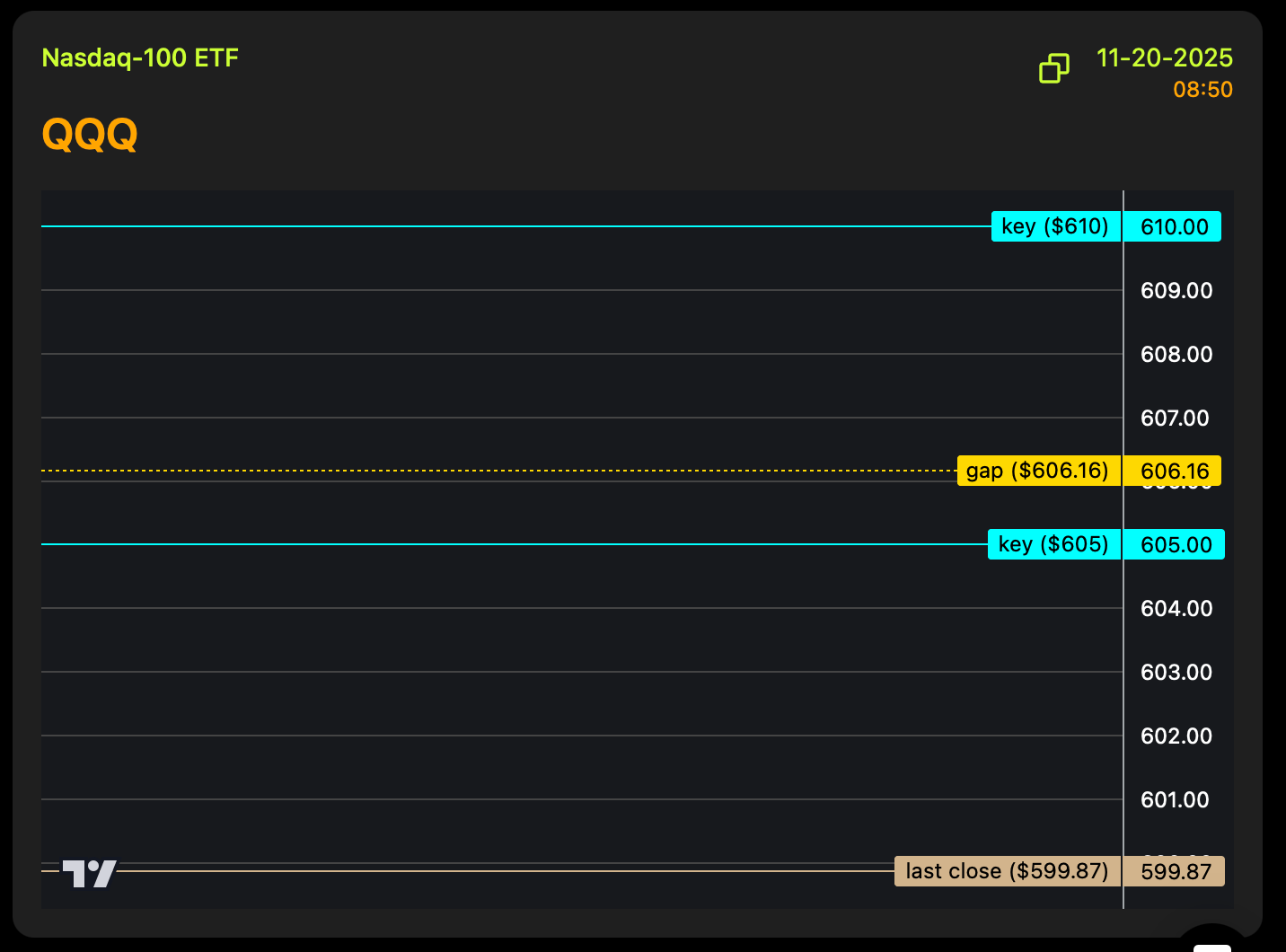1286x952 pixels.
Task: Click the tan 599.87 price tag
Action: 1175,872
